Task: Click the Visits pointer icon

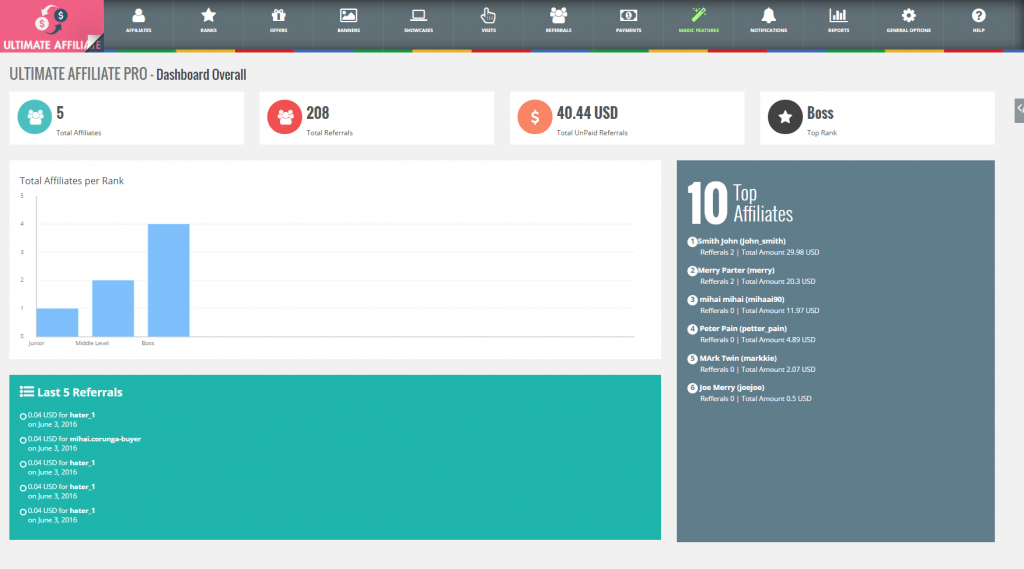Action: [x=488, y=16]
